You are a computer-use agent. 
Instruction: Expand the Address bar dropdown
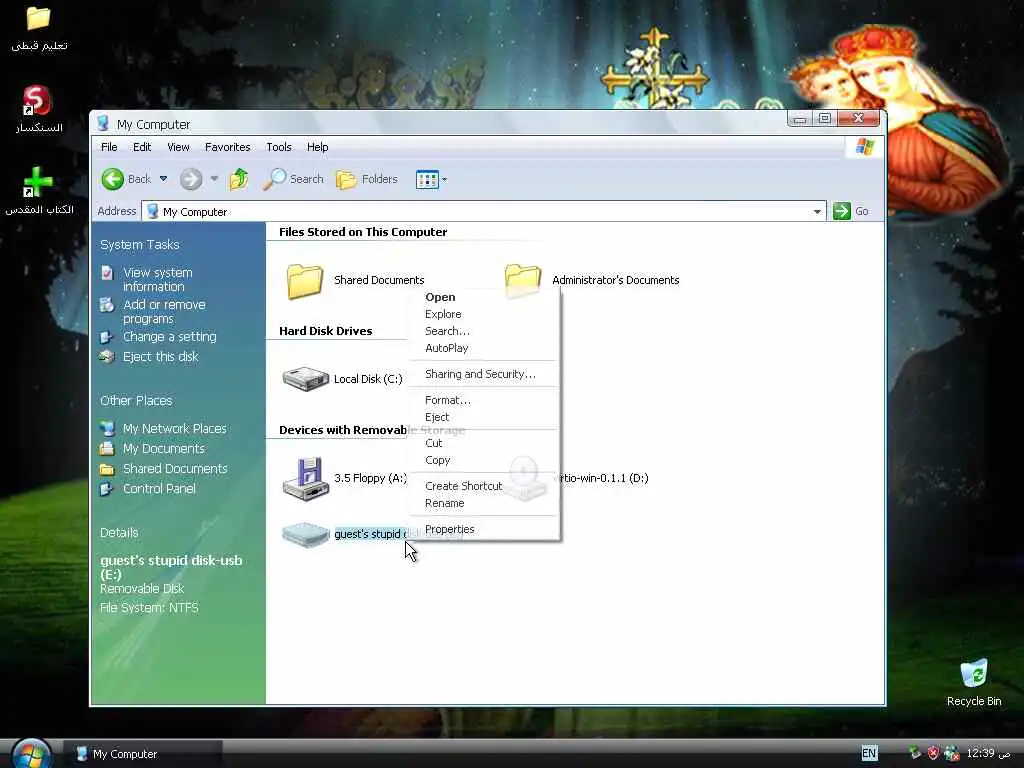(817, 212)
